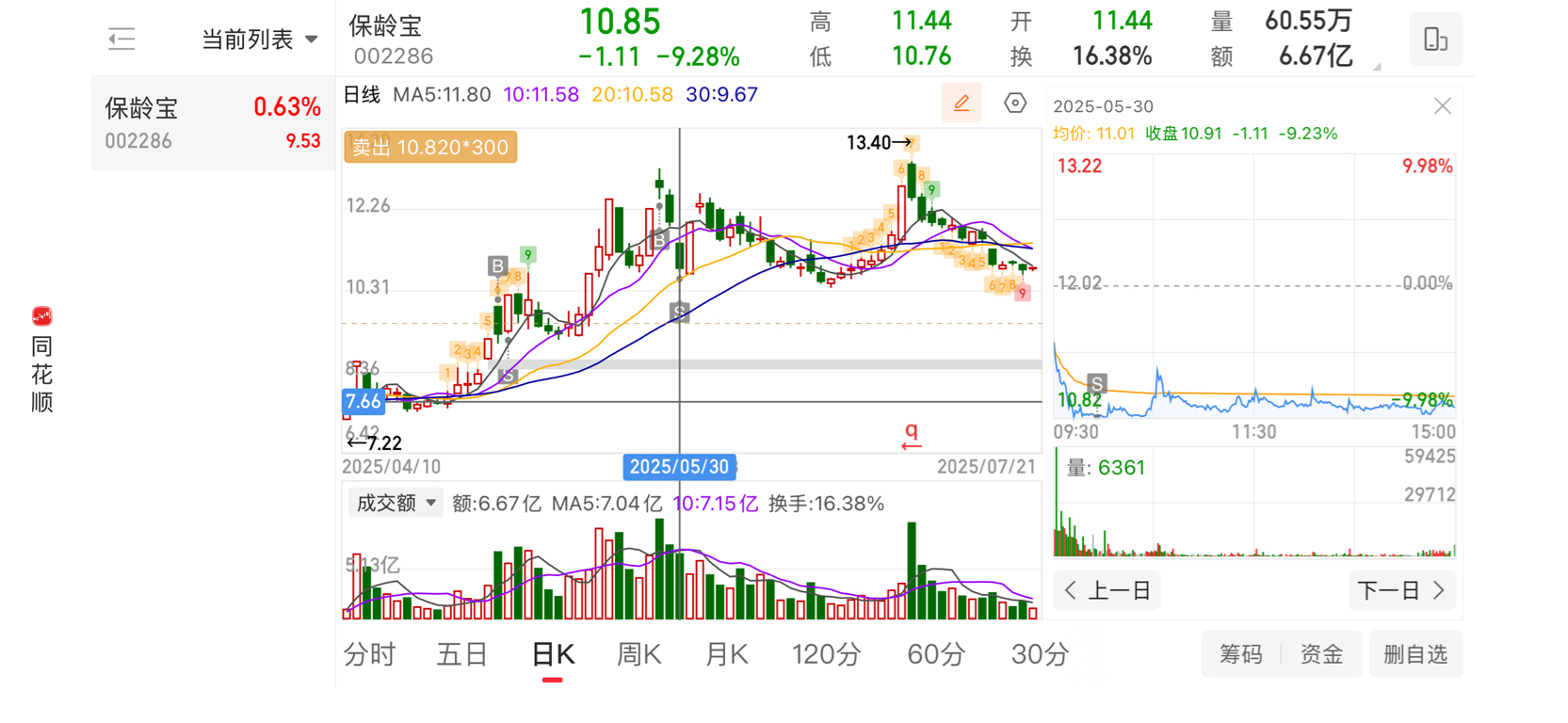This screenshot has height=723, width=1568.
Task: Collapse the sidebar list icon
Action: pos(121,39)
